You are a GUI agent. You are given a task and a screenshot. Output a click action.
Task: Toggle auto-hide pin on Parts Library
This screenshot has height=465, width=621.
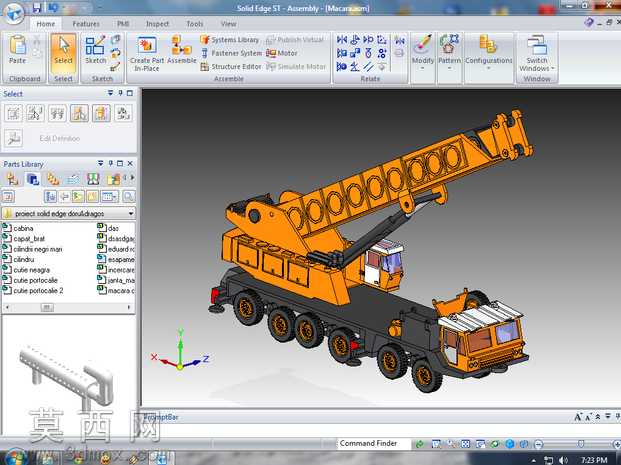point(110,163)
